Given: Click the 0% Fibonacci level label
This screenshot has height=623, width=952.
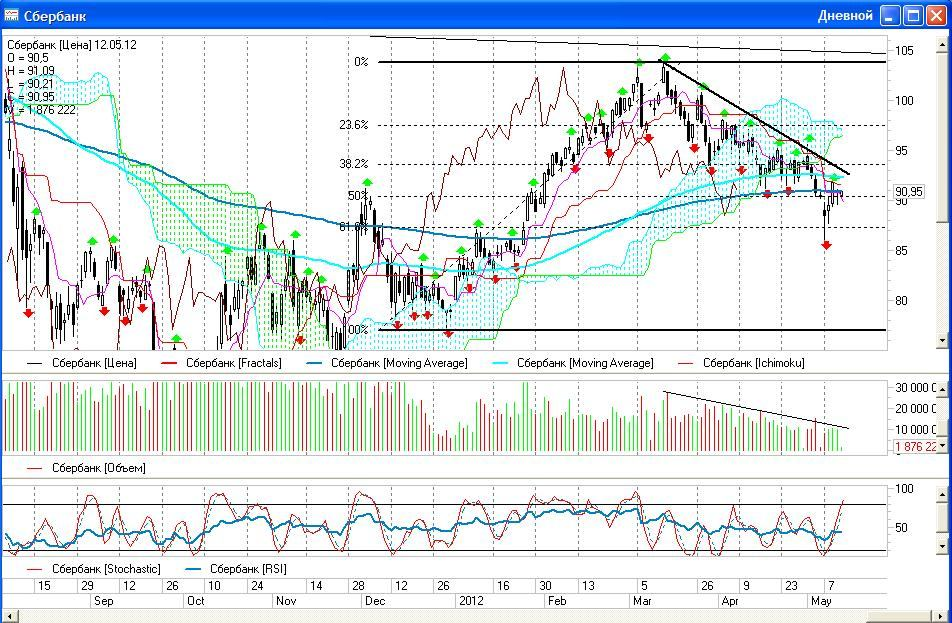Looking at the screenshot, I should click(x=361, y=62).
